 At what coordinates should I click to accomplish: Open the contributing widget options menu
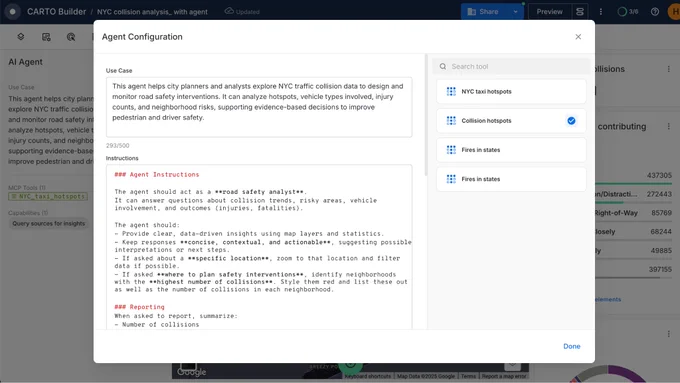(668, 126)
